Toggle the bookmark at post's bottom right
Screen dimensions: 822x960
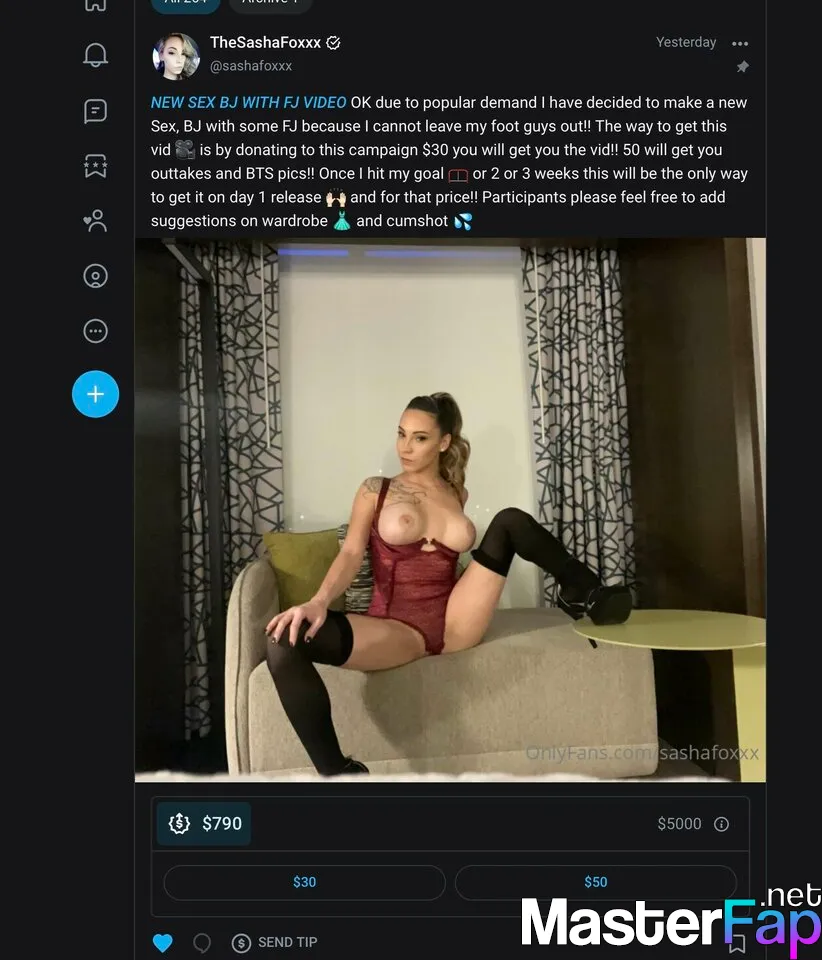click(x=737, y=942)
